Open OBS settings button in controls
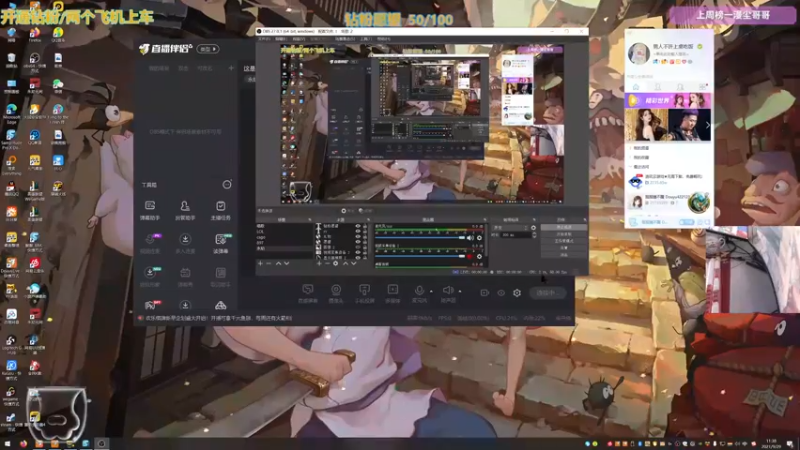 pyautogui.click(x=564, y=247)
